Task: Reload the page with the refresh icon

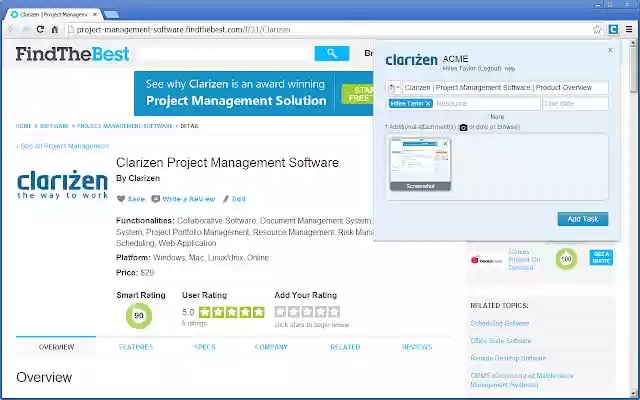Action: pos(40,29)
